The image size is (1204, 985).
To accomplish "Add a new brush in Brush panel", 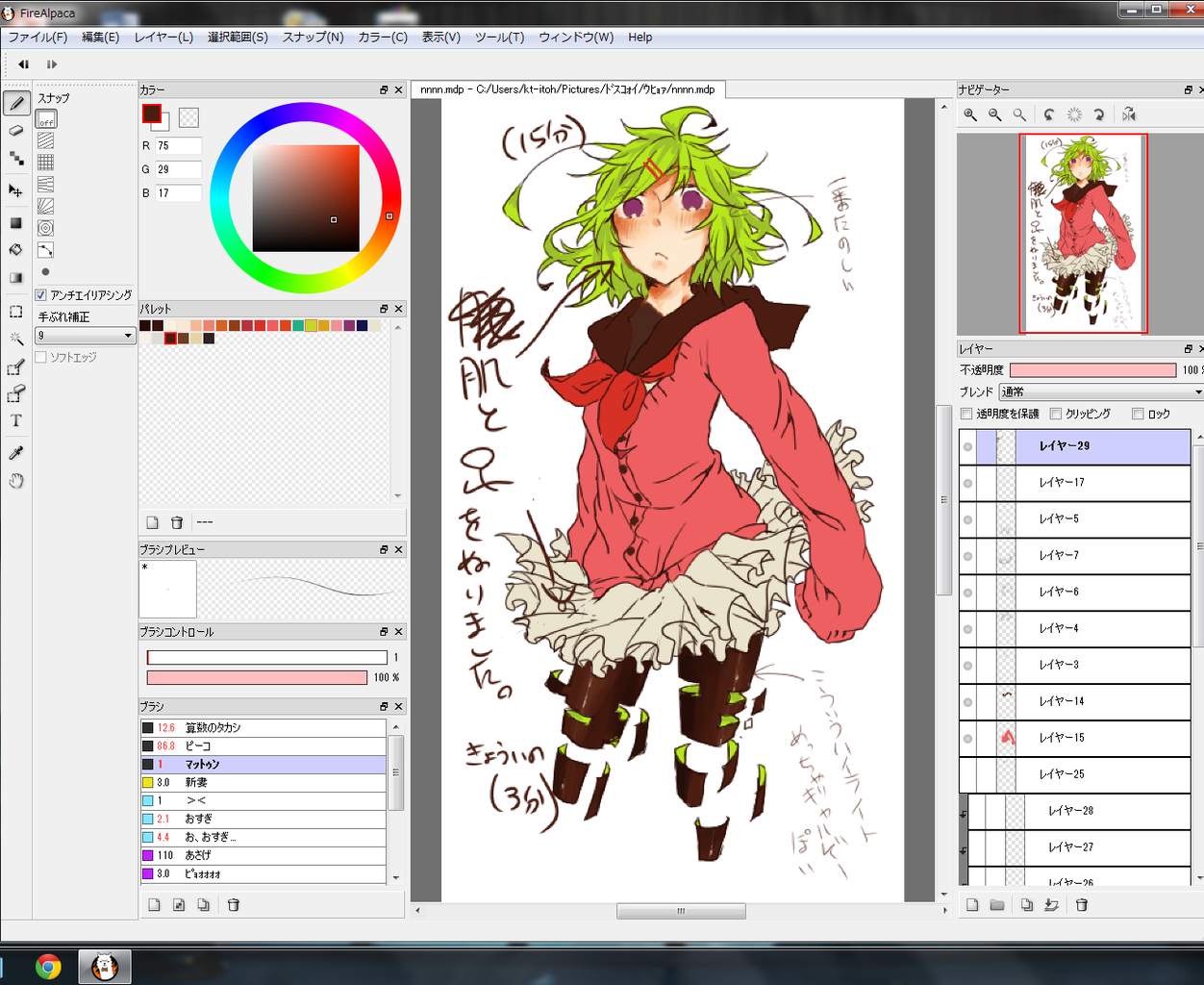I will 154,905.
